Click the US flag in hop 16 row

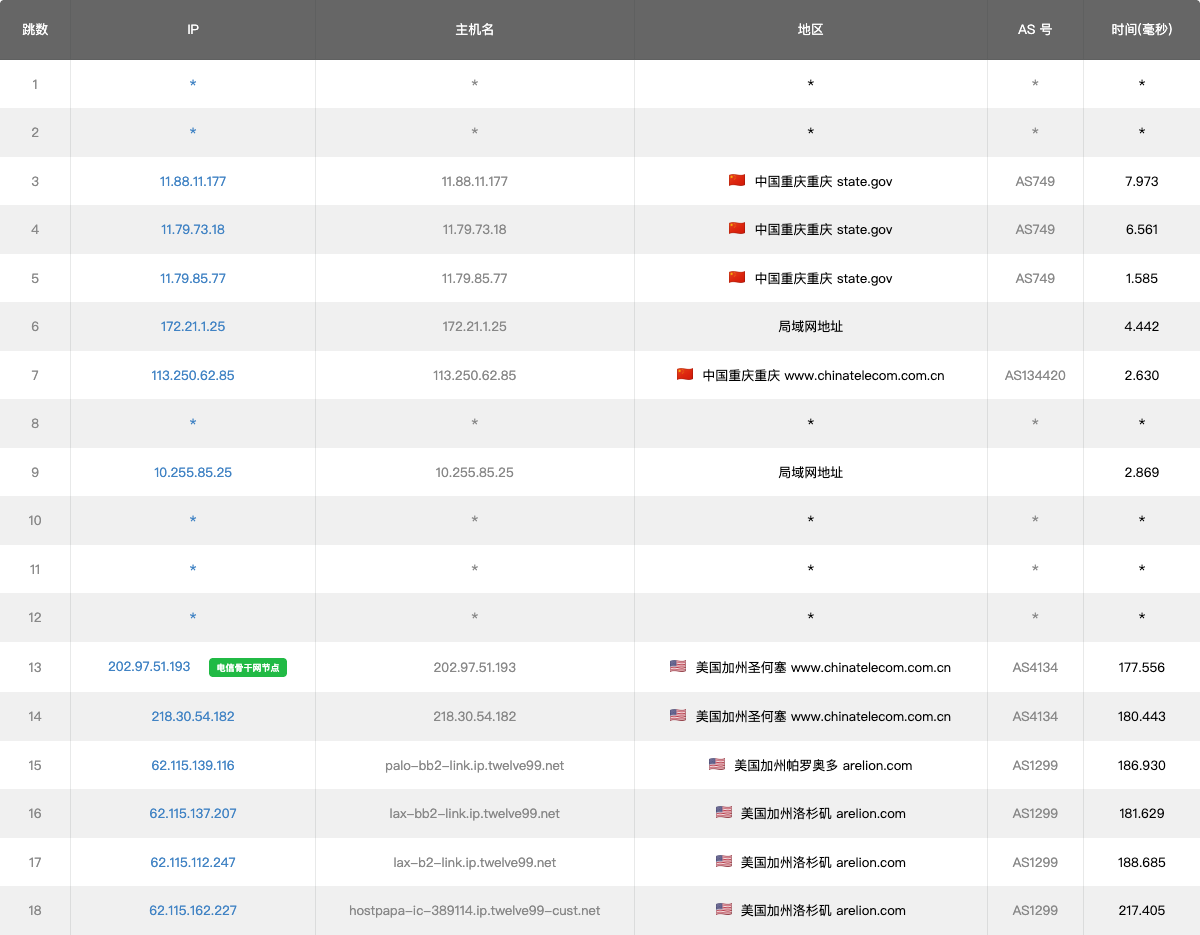point(724,812)
